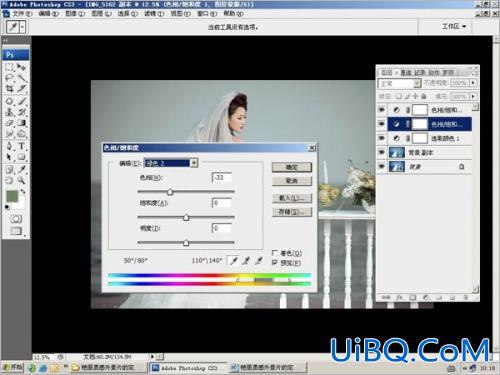This screenshot has height=375, width=500.
Task: Choose the Rectangular Marquee tool
Action: (9, 67)
